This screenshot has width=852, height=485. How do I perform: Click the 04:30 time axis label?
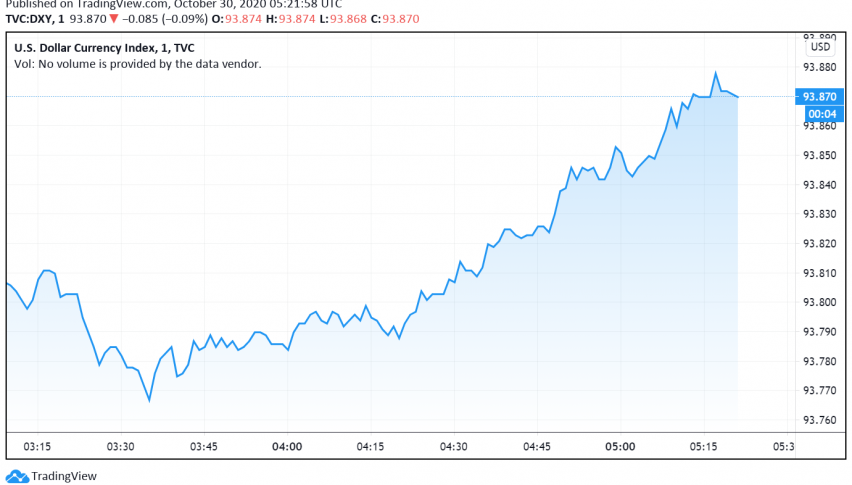point(454,447)
